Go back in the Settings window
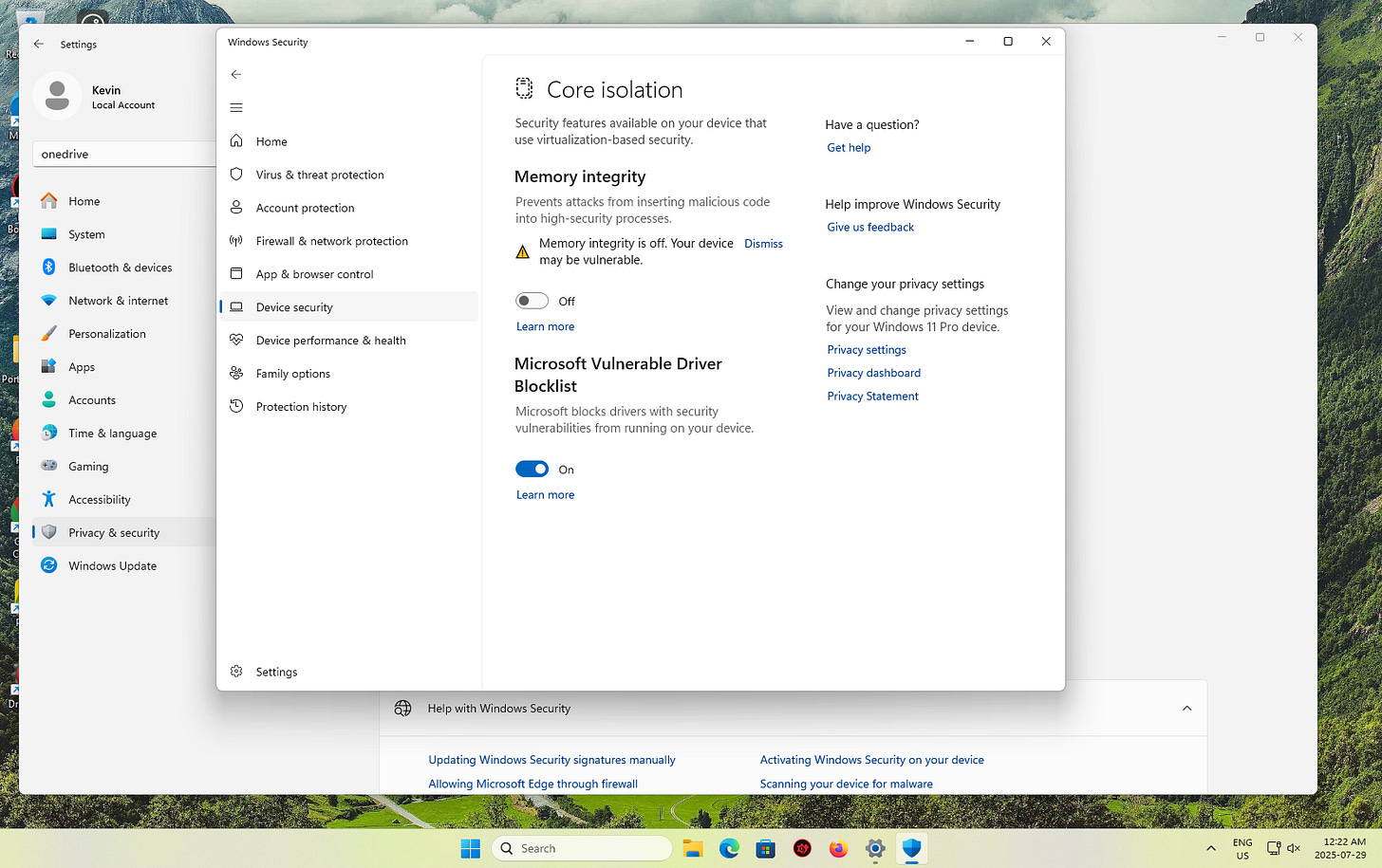Image resolution: width=1382 pixels, height=868 pixels. pyautogui.click(x=39, y=44)
